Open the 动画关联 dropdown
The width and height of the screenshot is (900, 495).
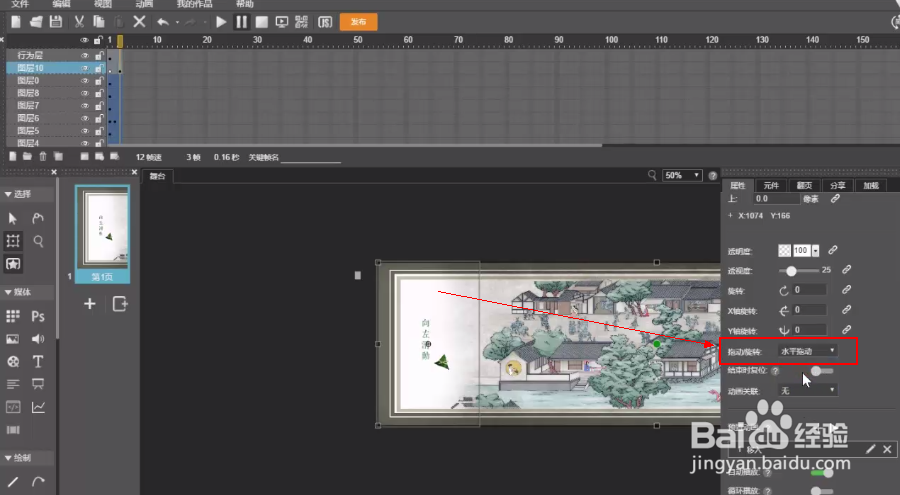pyautogui.click(x=808, y=390)
